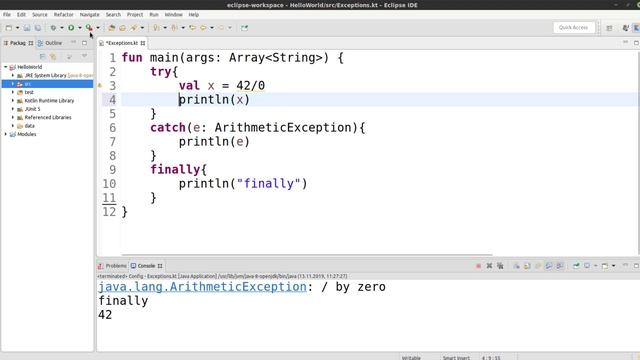Click Open Console icon
The width and height of the screenshot is (640, 360).
click(x=605, y=266)
